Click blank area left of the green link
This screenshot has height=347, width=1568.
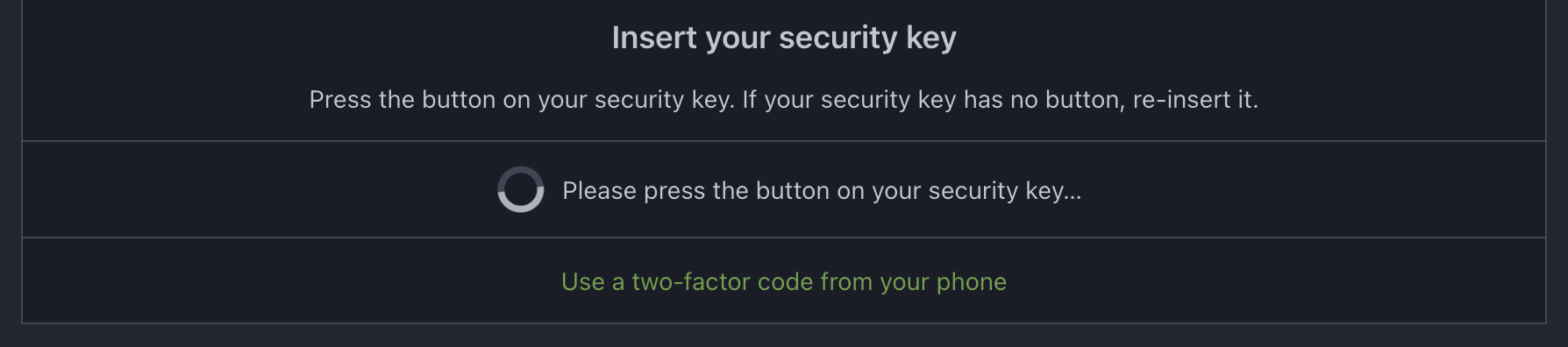(x=289, y=281)
